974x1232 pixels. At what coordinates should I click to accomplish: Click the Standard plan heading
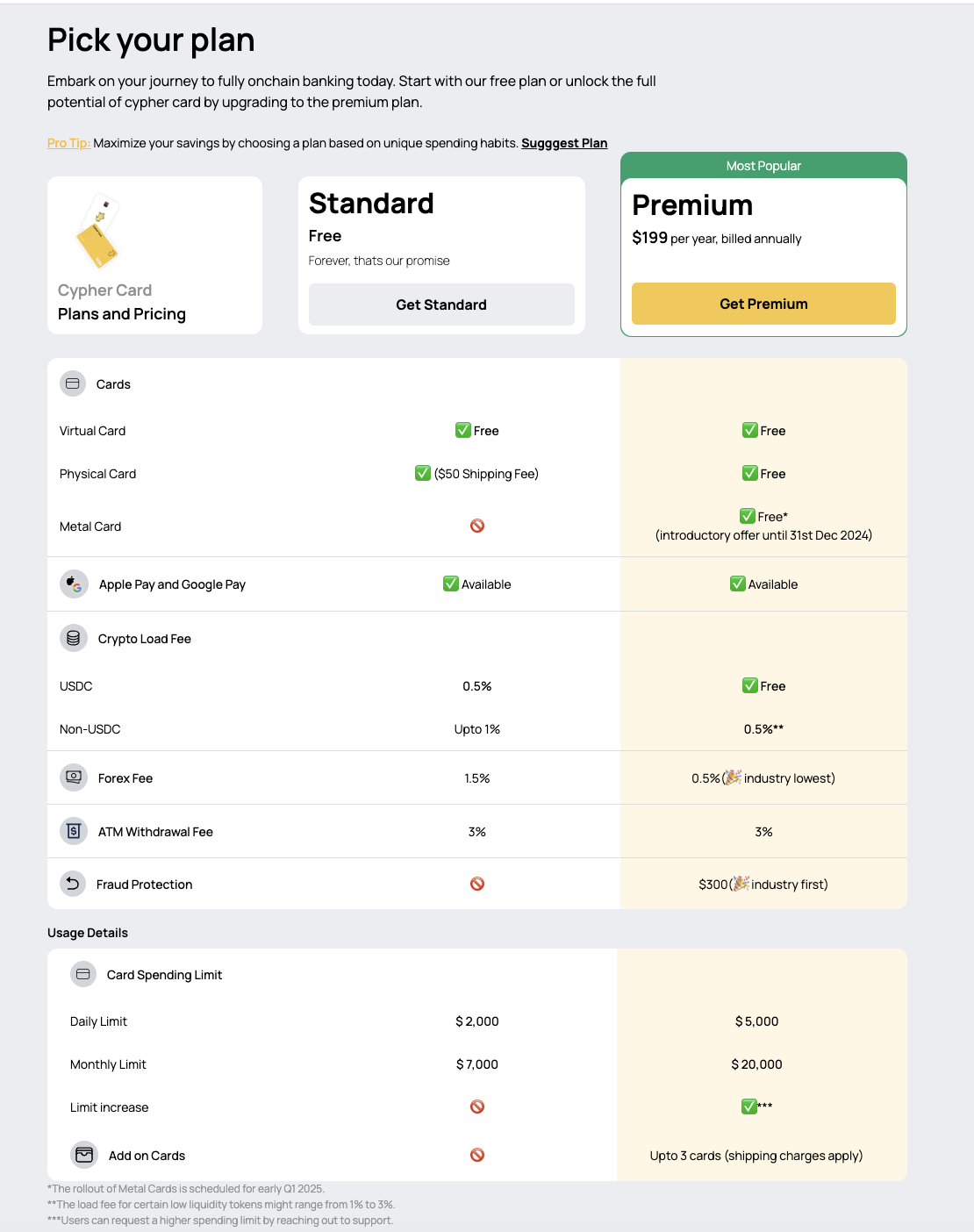point(371,204)
